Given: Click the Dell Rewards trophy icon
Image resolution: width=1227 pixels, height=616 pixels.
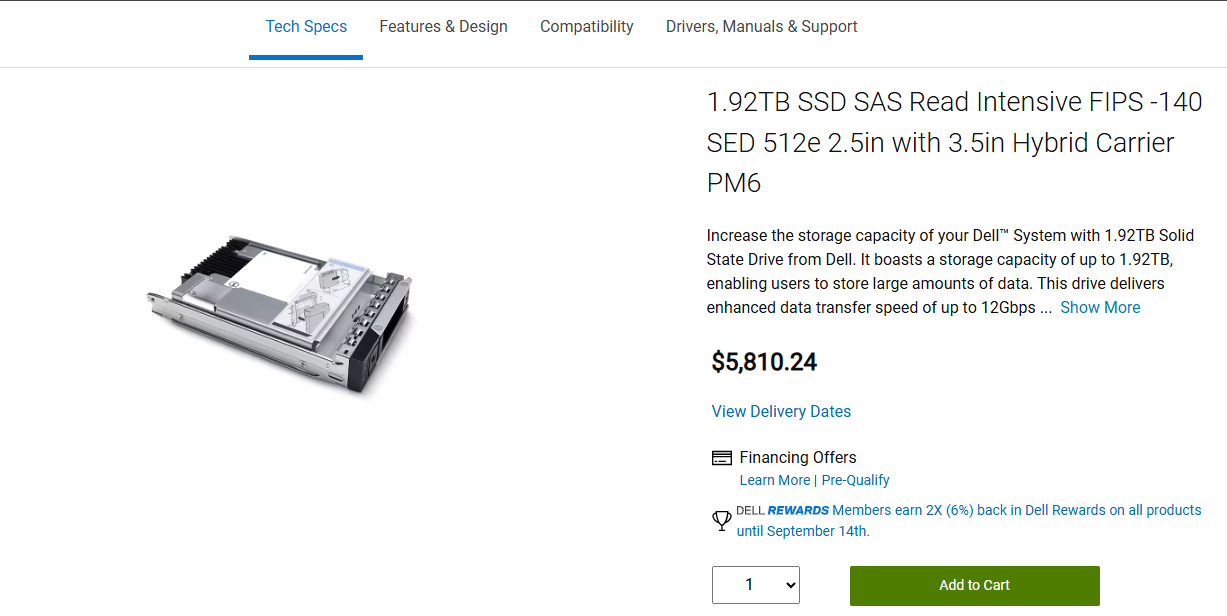Looking at the screenshot, I should tap(721, 521).
